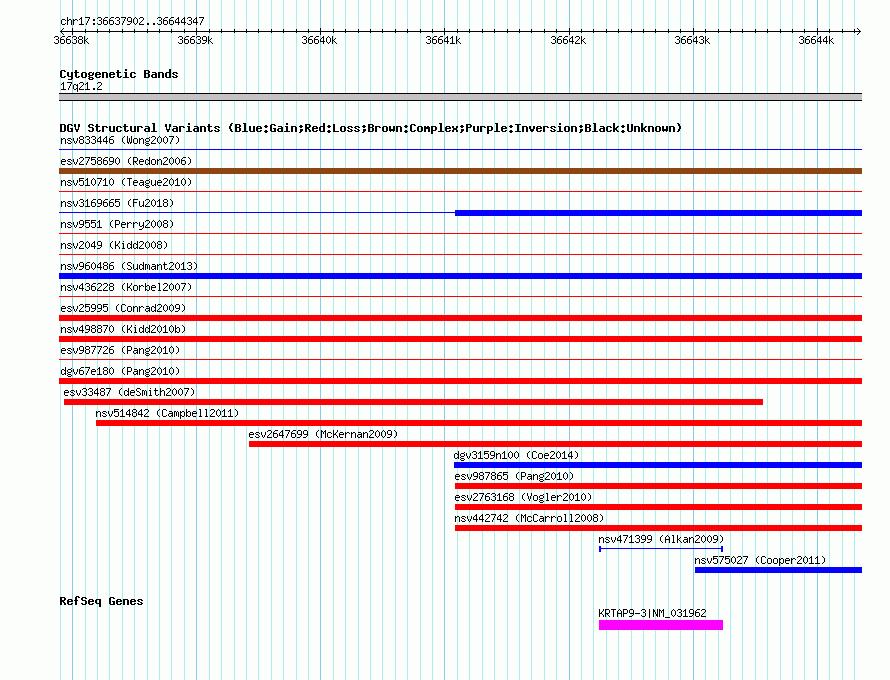Click the 36641k ruler tick mark
Screen dimensions: 890x680
(x=444, y=31)
